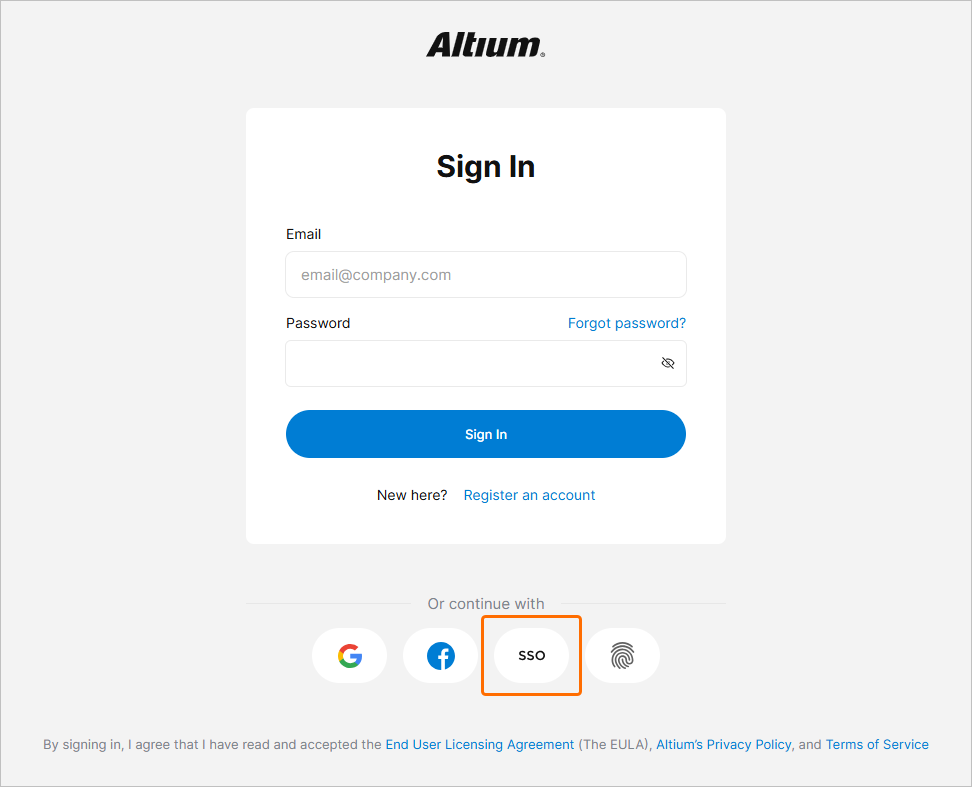Screen dimensions: 972x787
Task: Click the Password field label
Action: (318, 323)
